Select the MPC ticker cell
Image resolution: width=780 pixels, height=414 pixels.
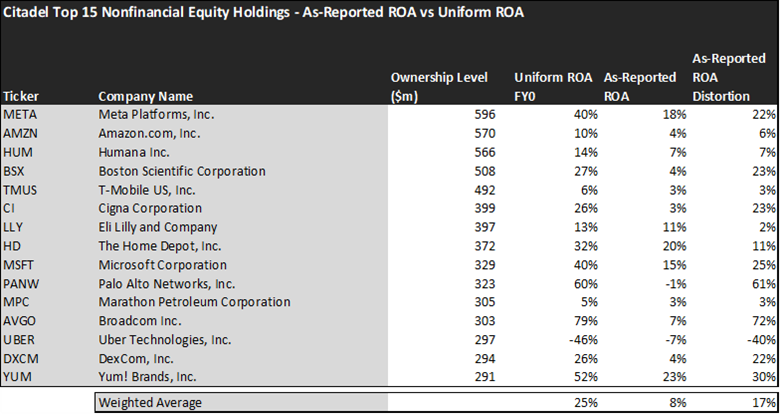coord(18,302)
